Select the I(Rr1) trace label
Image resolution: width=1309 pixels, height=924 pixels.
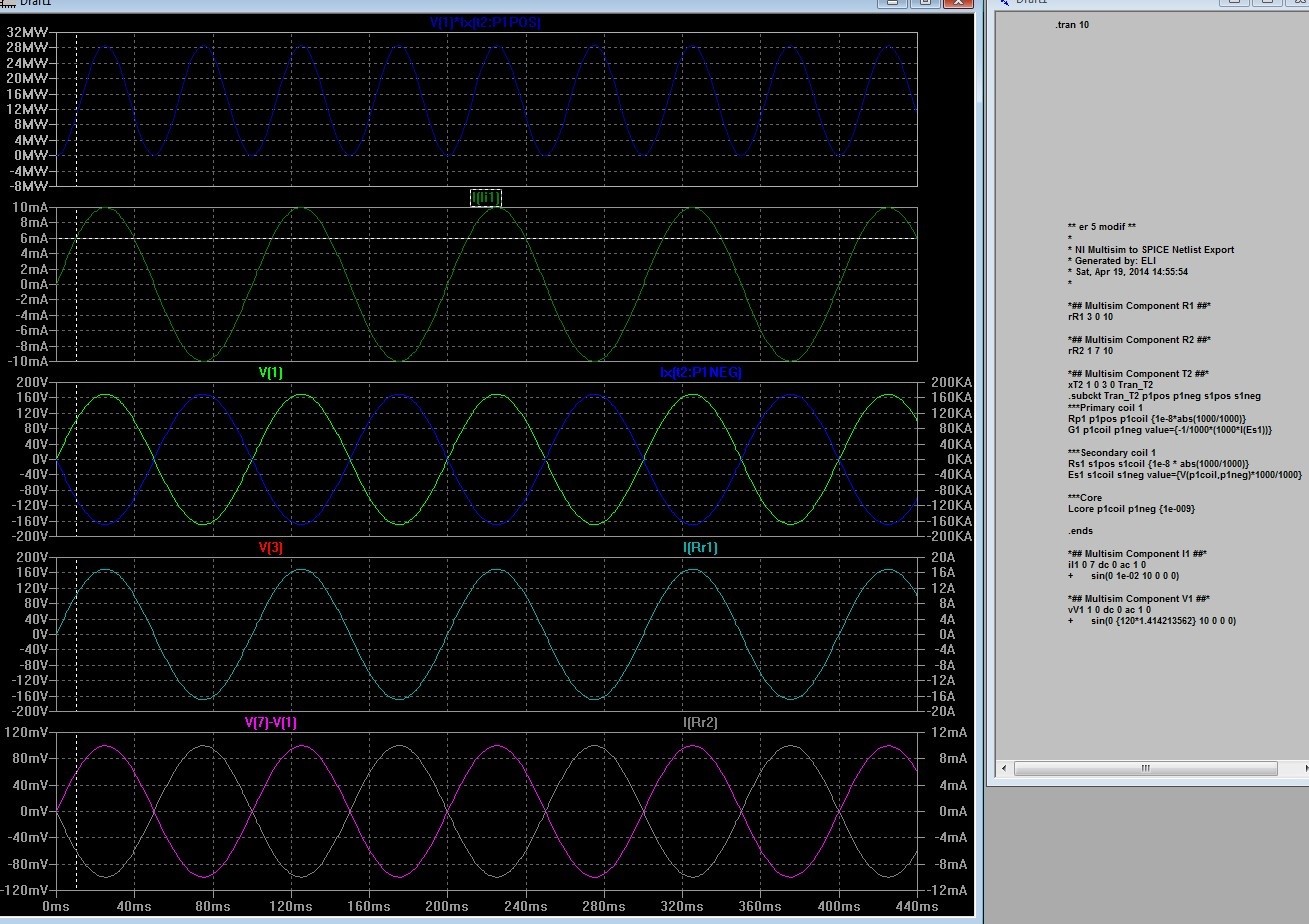(700, 548)
